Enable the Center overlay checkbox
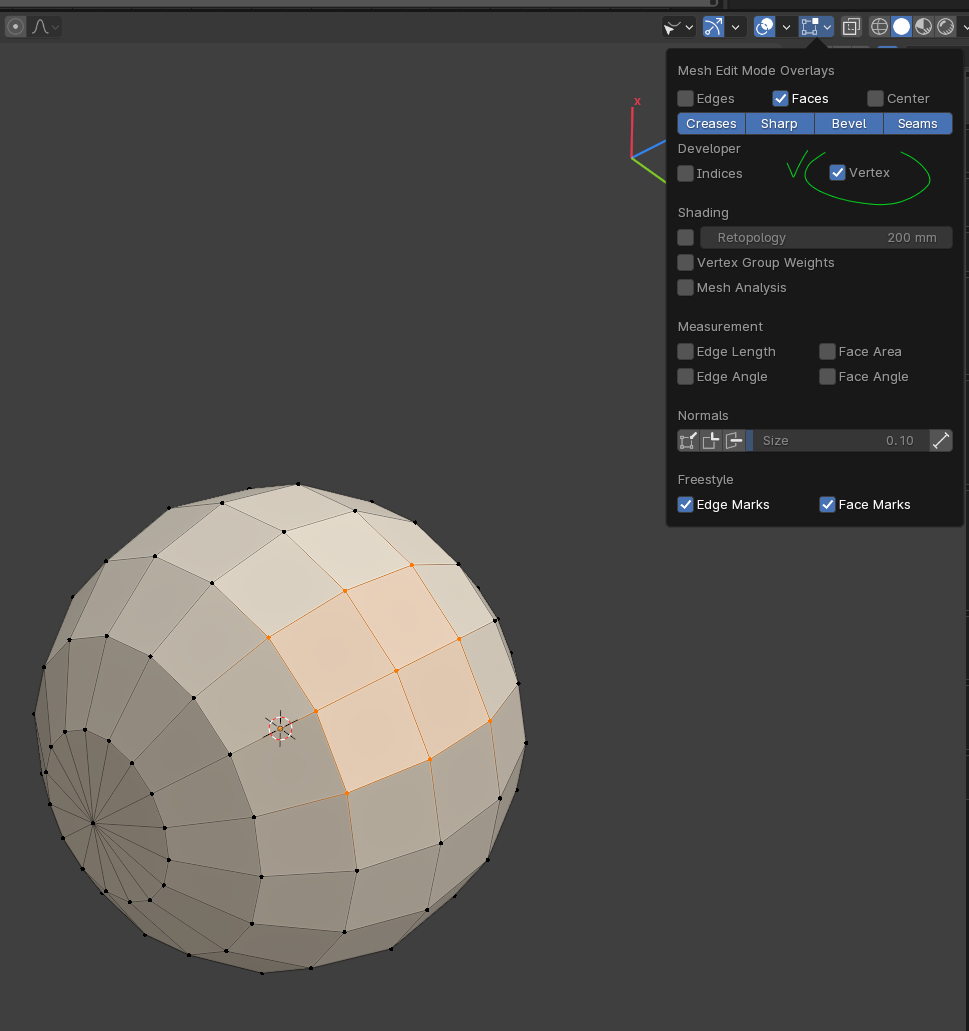969x1031 pixels. click(875, 99)
